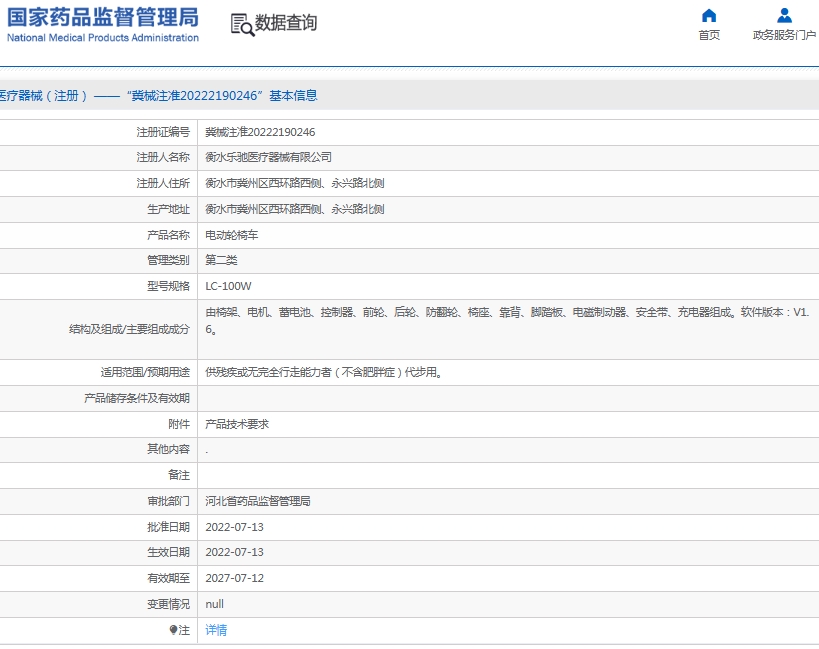Select the structure composition description text
This screenshot has height=649, width=819.
point(507,321)
